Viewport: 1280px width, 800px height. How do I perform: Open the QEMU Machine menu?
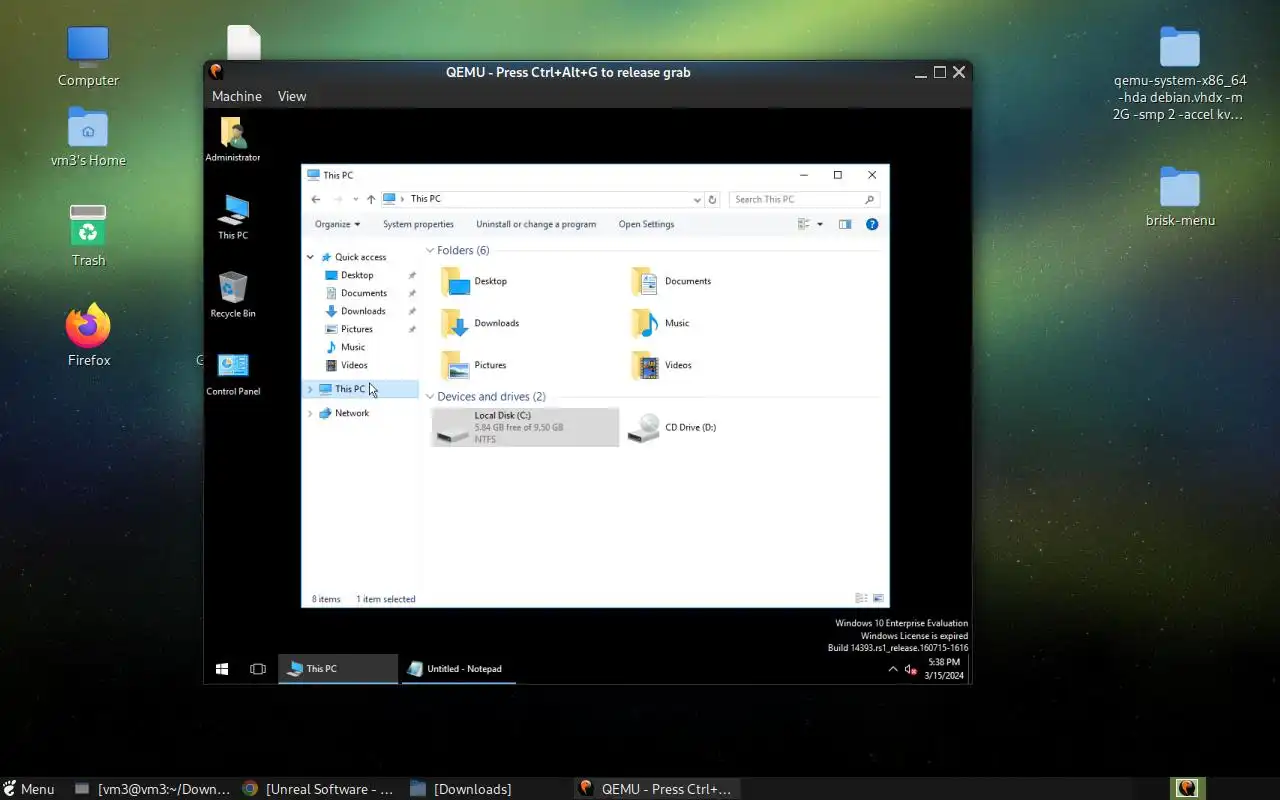[x=237, y=96]
